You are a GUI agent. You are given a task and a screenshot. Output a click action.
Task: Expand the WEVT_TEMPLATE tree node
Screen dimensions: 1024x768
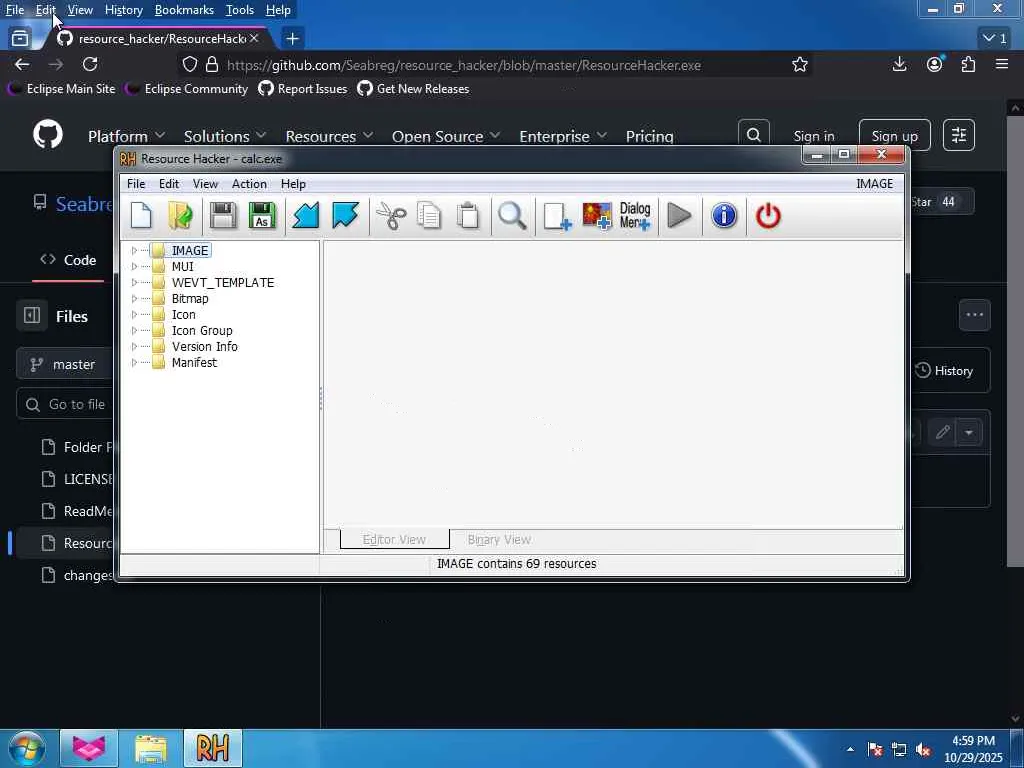click(134, 282)
